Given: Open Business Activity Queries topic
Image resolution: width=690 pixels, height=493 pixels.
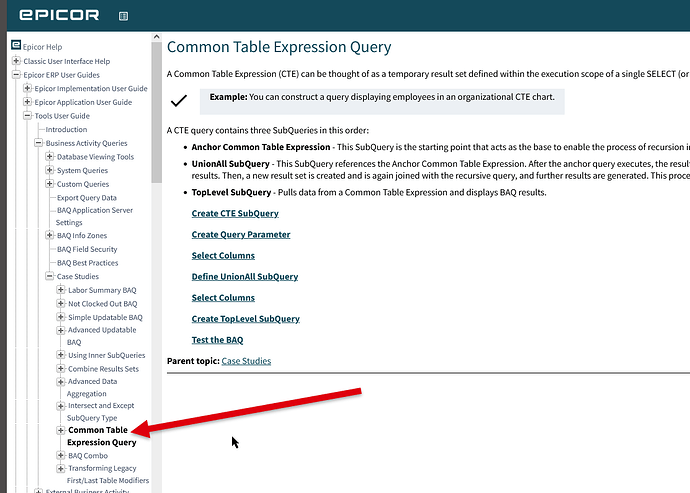Looking at the screenshot, I should (x=86, y=143).
